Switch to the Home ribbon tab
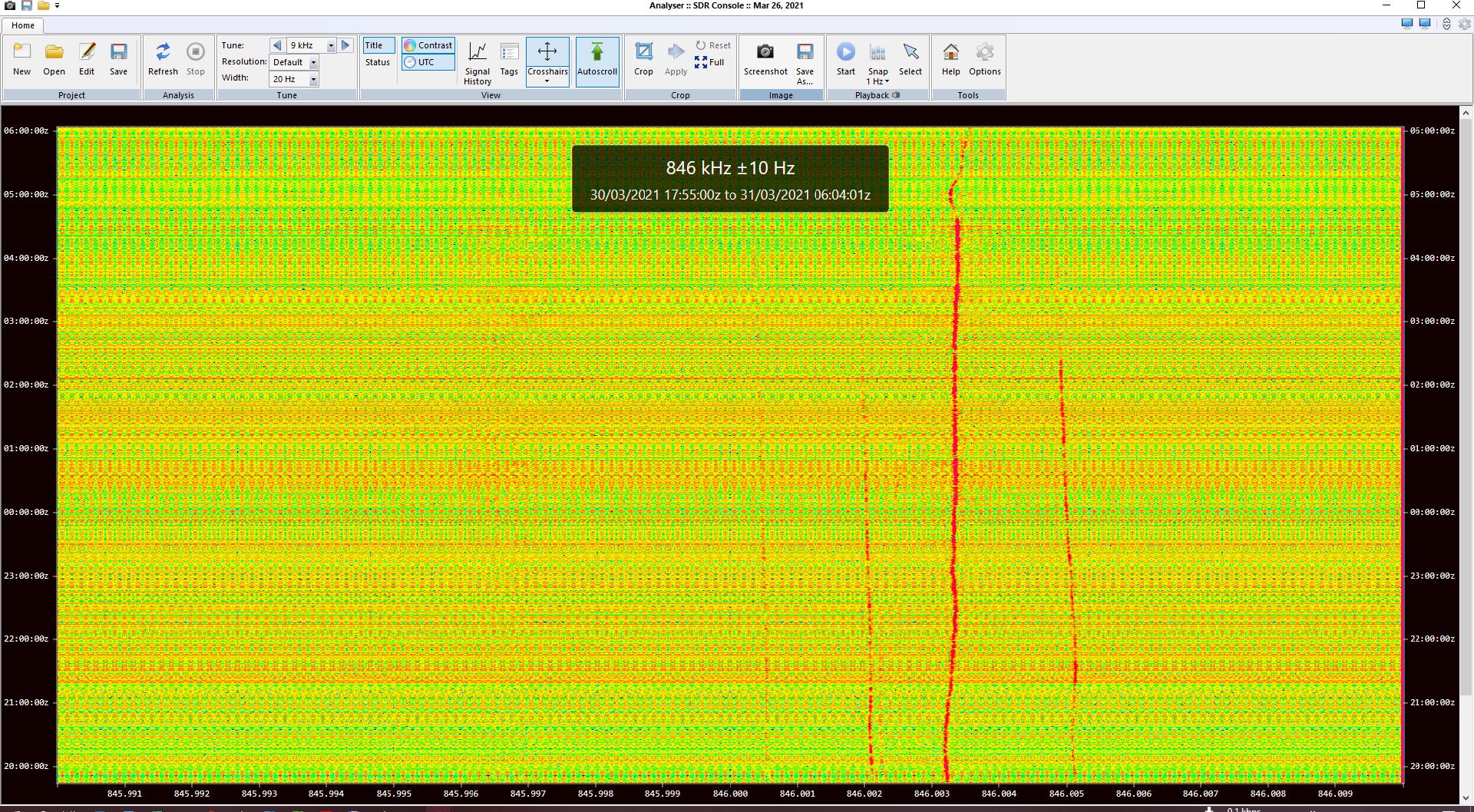 [x=23, y=25]
